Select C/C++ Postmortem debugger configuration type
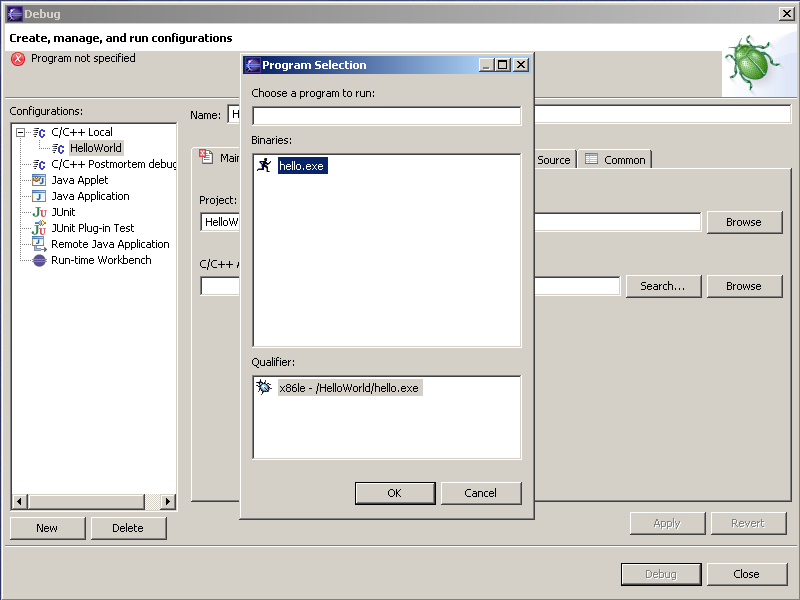Screen dimensions: 800x600 point(113,164)
